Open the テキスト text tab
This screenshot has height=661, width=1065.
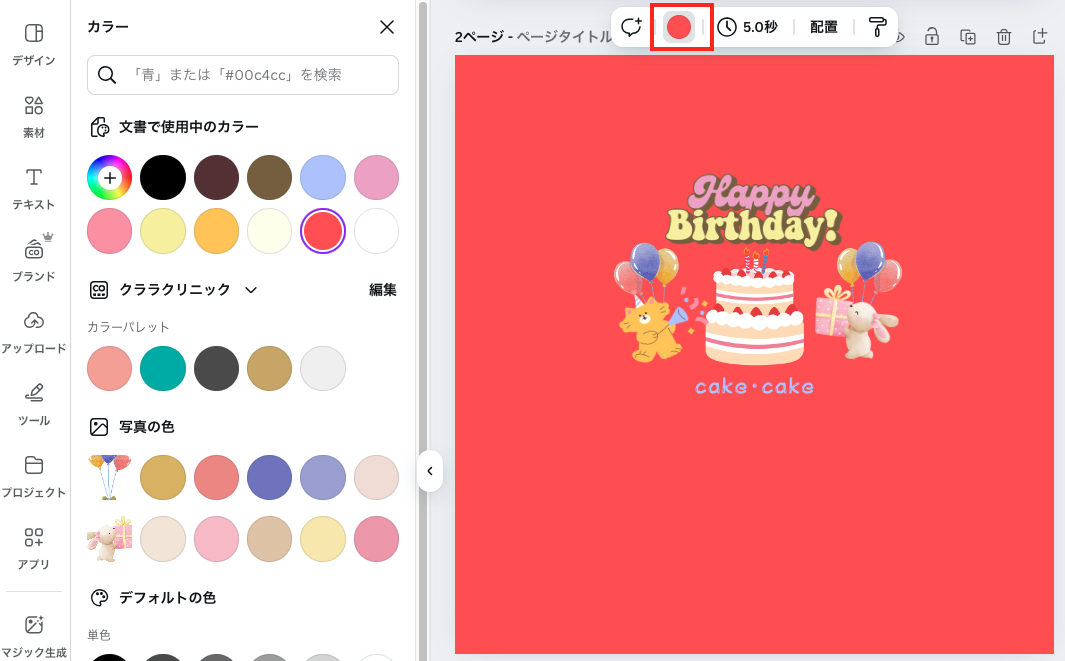point(34,189)
